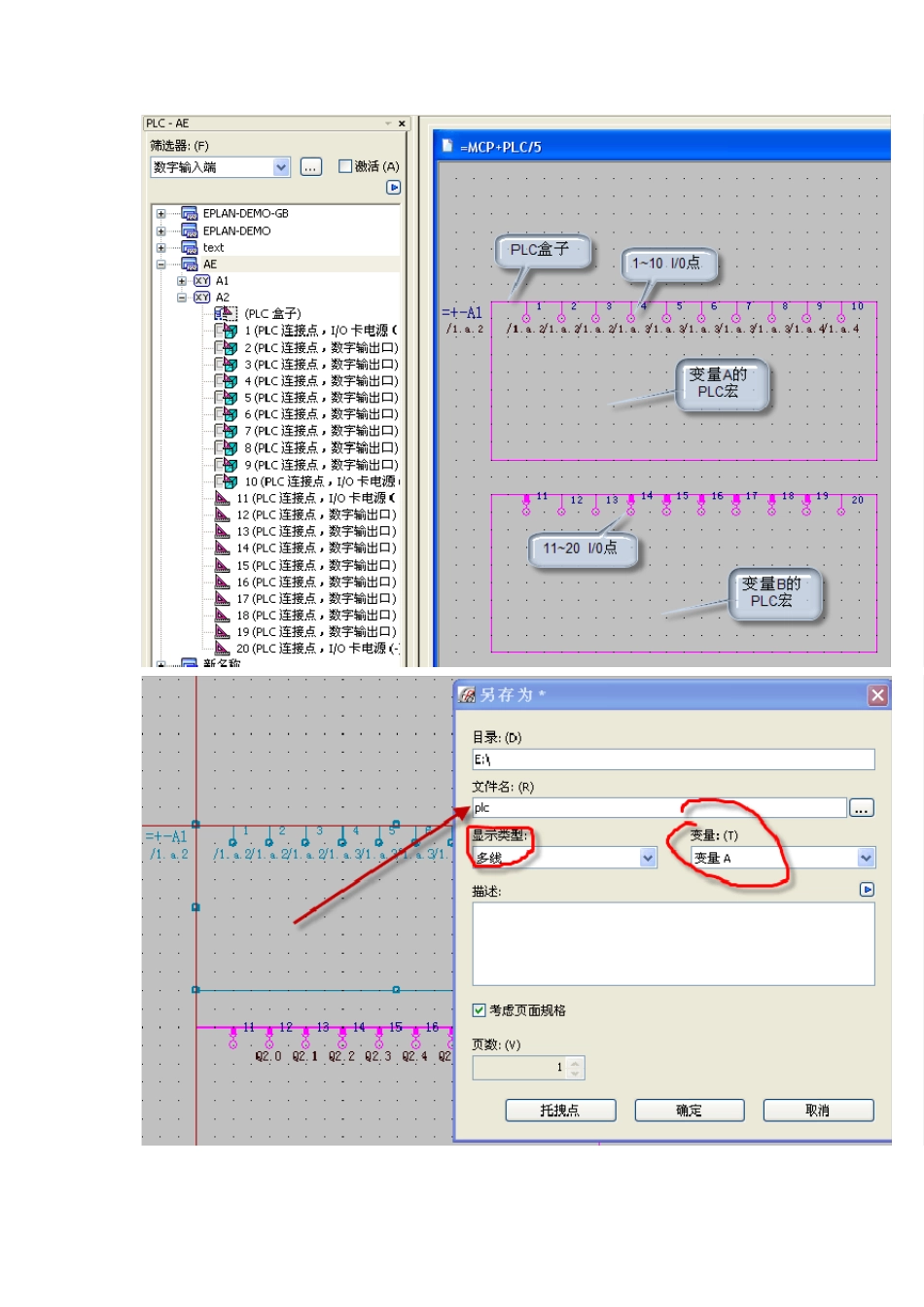This screenshot has height=1307, width=924.
Task: Select row 6 (PLC 连接点, 数字输出口)
Action: 321,414
